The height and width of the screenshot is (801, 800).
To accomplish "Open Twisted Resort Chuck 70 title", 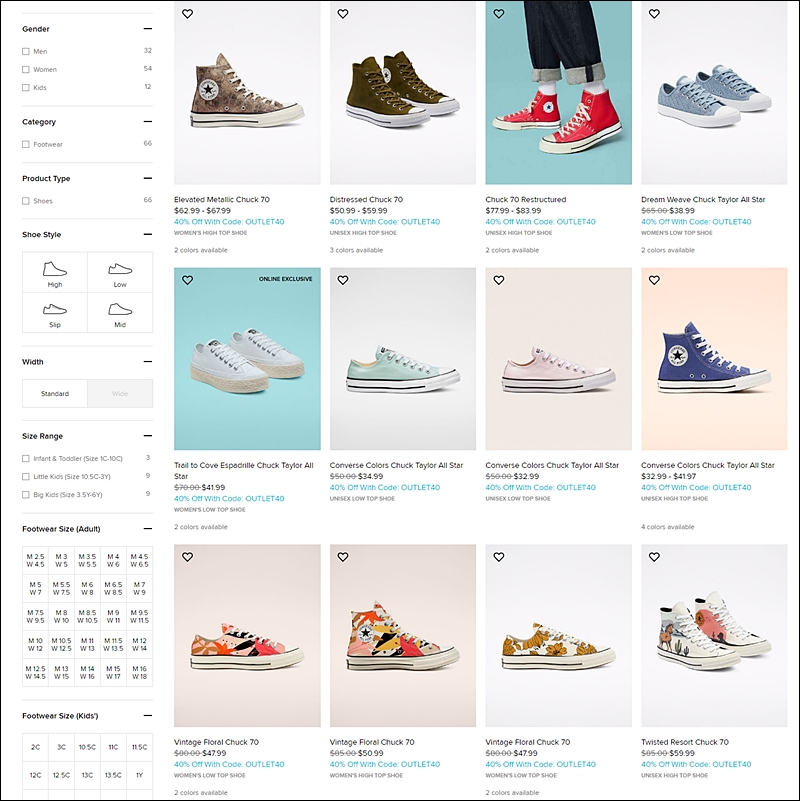I will point(685,742).
